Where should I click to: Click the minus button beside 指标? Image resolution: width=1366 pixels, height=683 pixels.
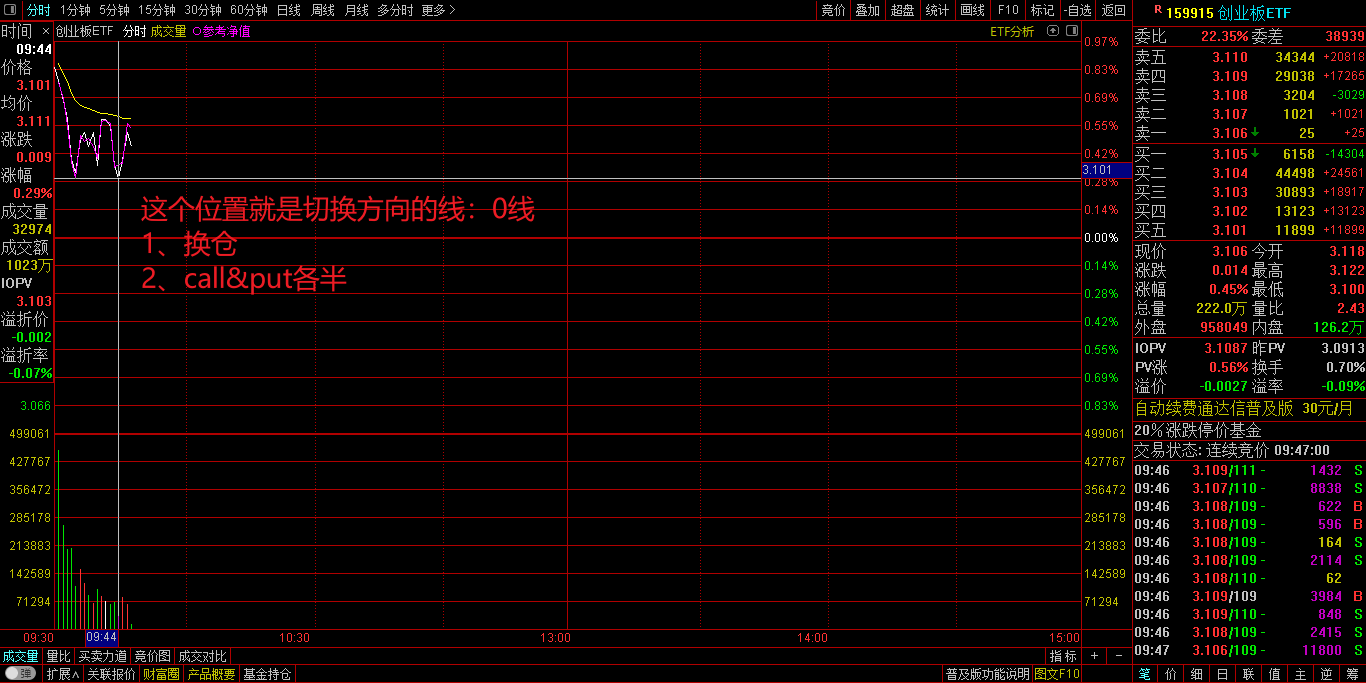coord(1118,656)
